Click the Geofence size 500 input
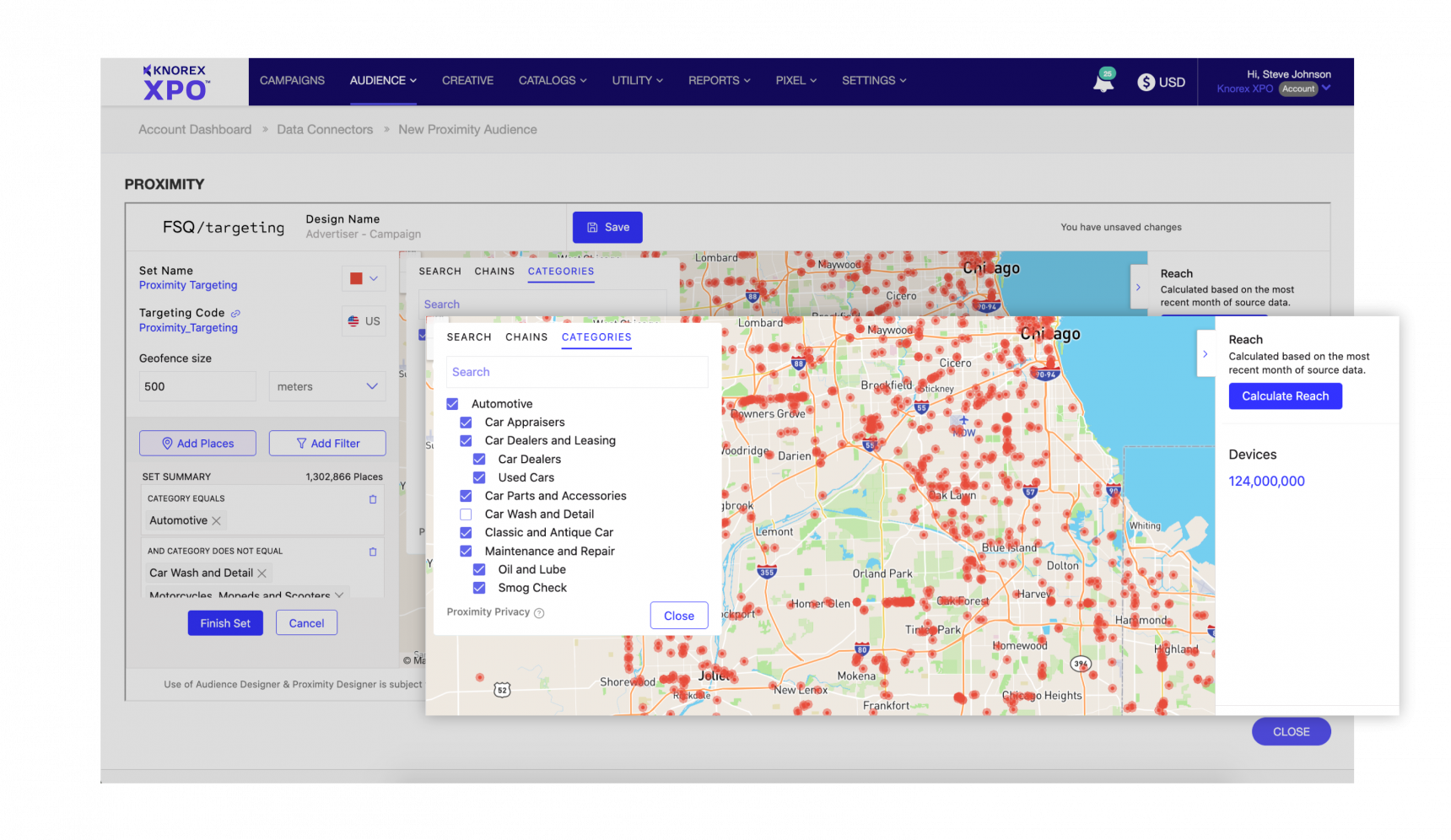 click(x=197, y=387)
